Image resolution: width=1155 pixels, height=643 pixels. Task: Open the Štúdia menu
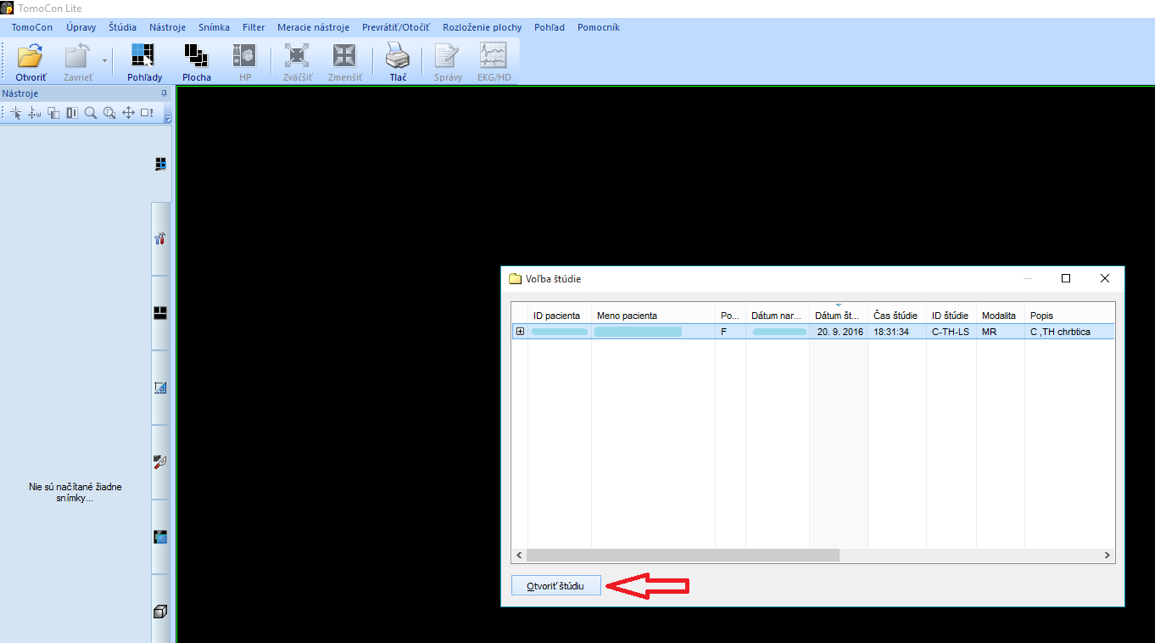(123, 27)
